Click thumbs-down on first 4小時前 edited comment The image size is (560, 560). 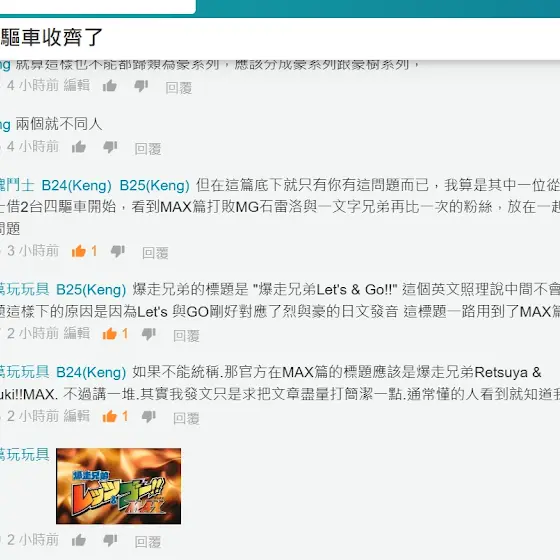click(141, 86)
